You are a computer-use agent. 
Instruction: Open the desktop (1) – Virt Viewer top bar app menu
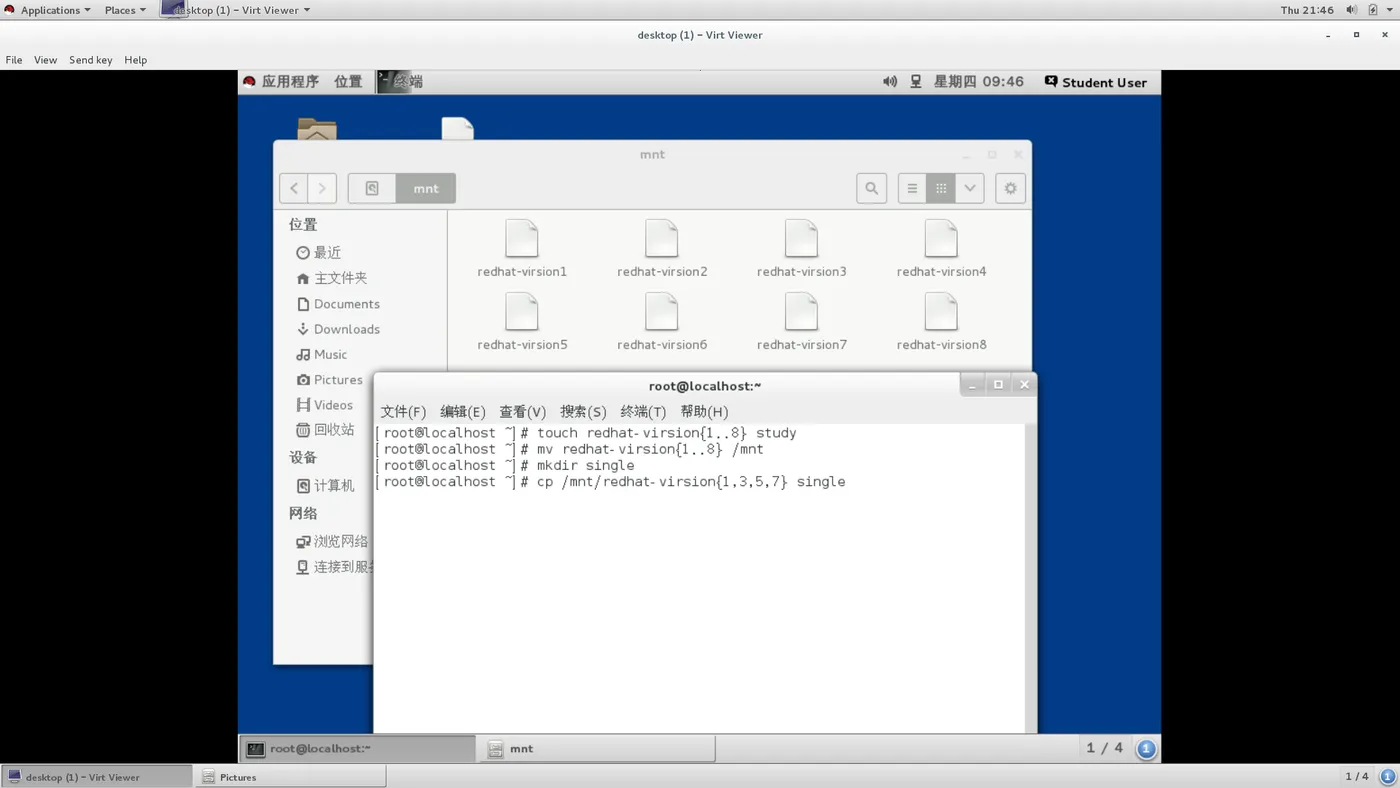236,10
